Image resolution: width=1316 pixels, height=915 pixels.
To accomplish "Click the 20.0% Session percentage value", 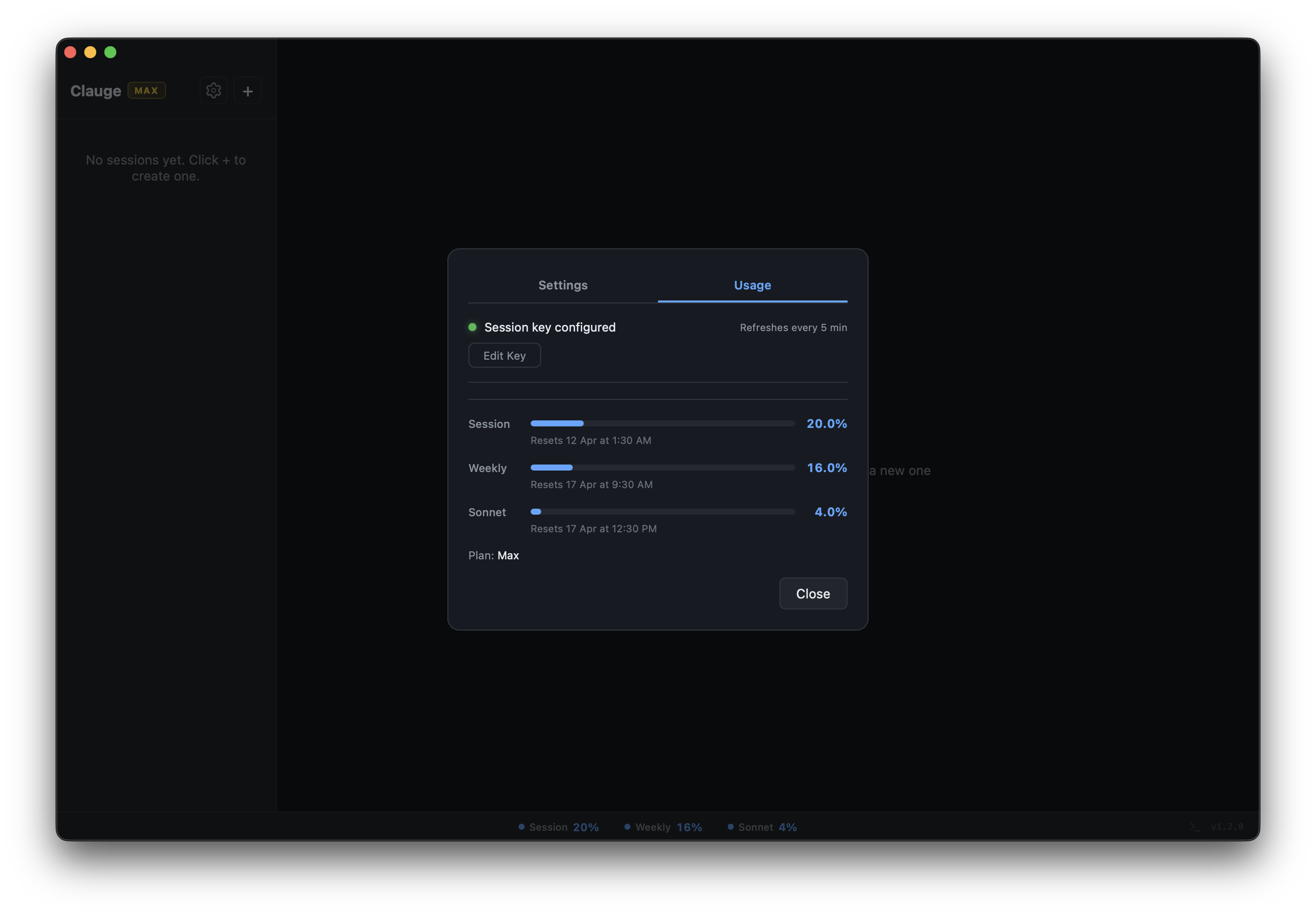I will tap(826, 424).
